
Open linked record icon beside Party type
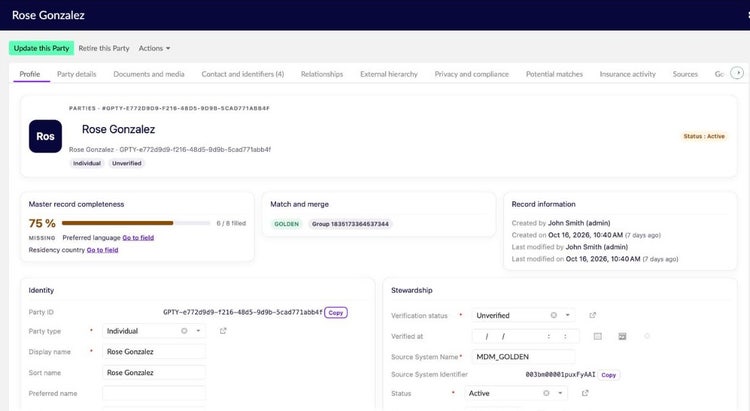coord(223,331)
